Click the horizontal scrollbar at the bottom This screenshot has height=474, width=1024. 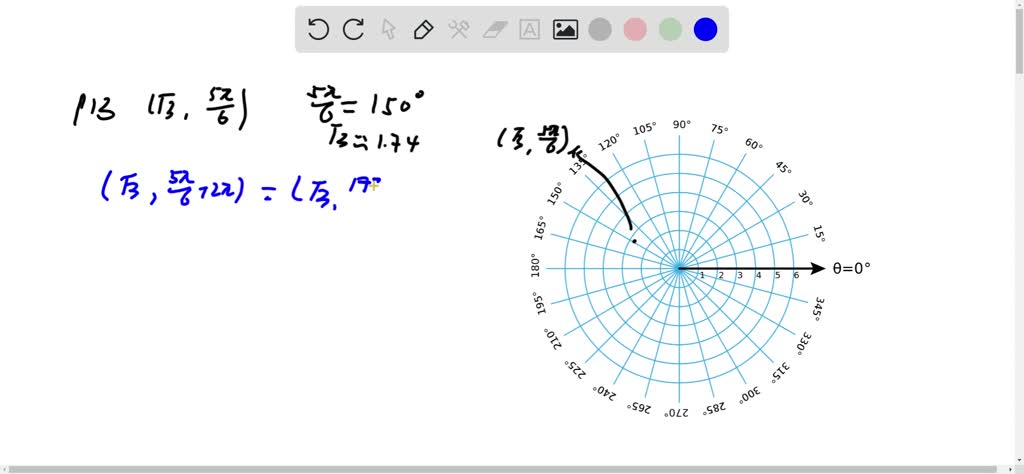tap(503, 469)
